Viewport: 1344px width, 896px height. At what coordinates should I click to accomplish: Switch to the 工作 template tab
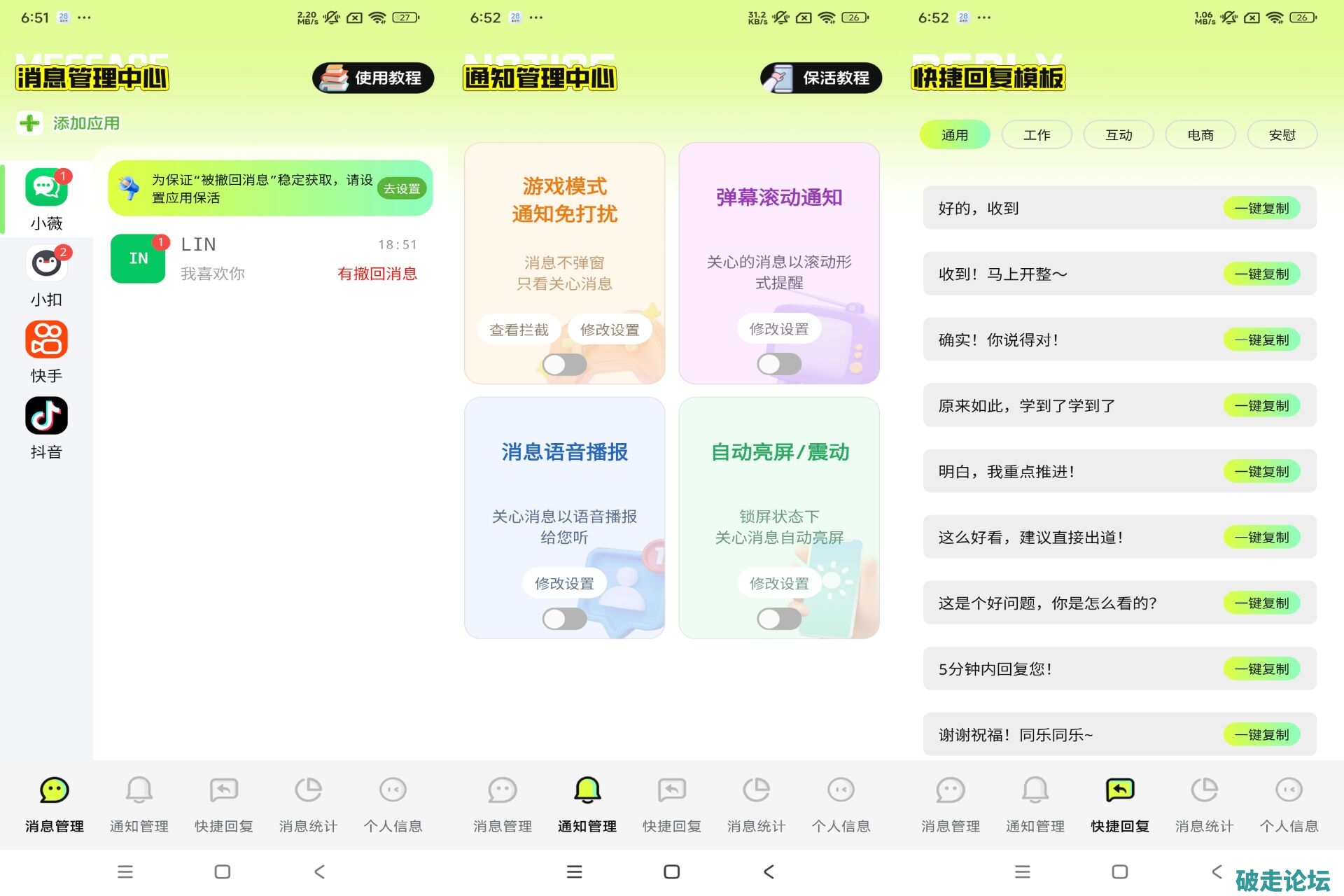coord(1036,135)
